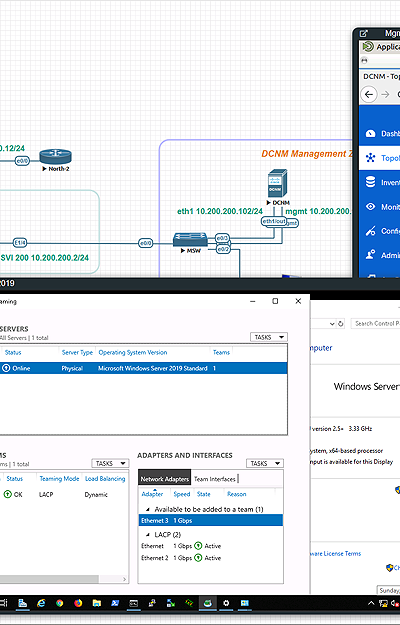Click the browser forward arrow
Image resolution: width=400 pixels, height=625 pixels.
click(385, 94)
